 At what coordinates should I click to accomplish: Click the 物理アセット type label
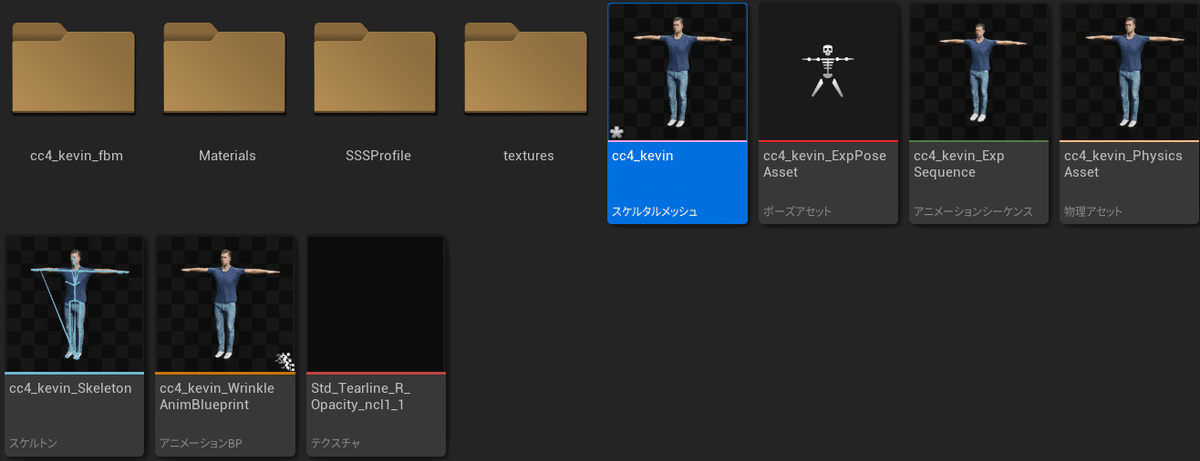tap(1092, 212)
